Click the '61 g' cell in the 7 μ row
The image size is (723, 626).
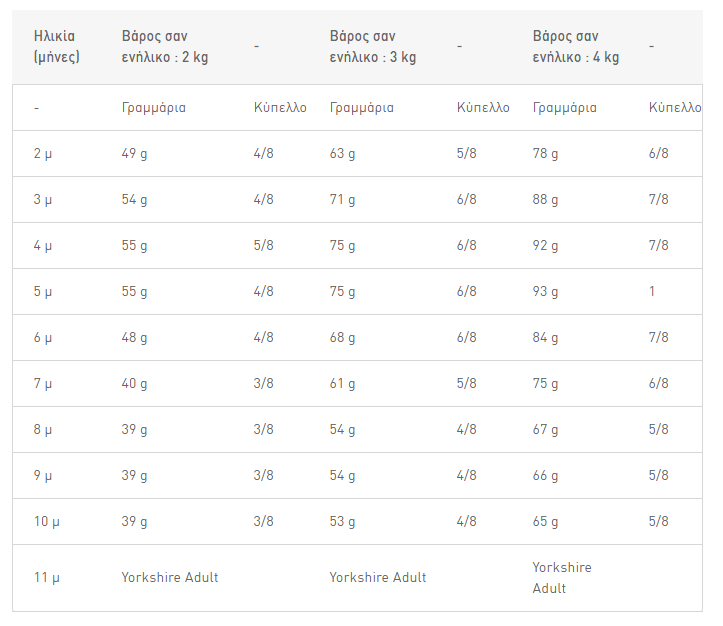click(342, 384)
